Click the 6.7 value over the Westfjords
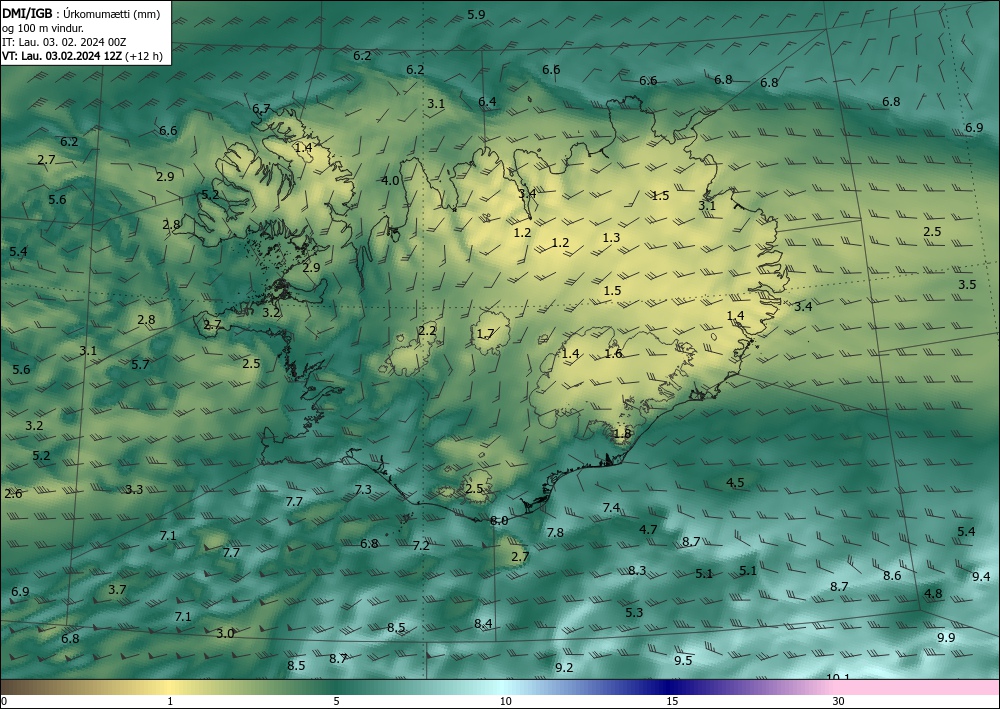 point(261,108)
